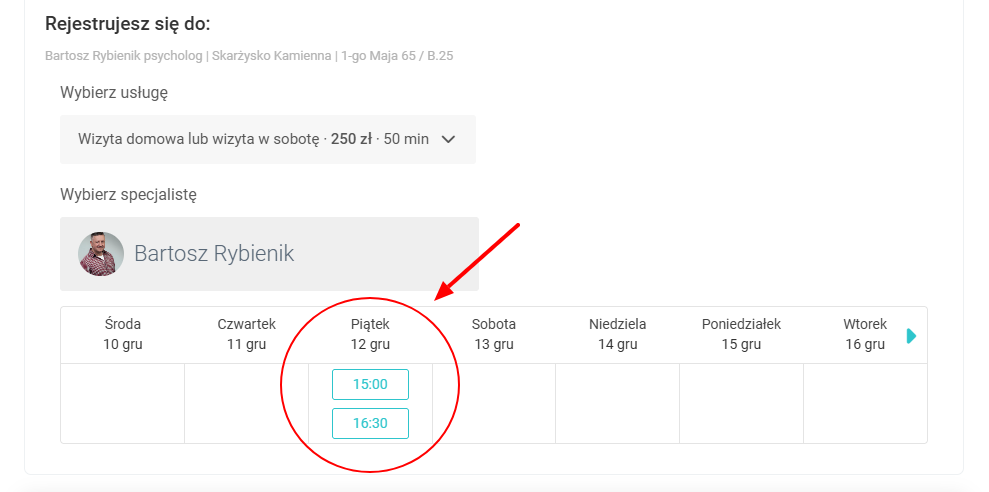The image size is (989, 492).
Task: Click the empty slot cell under Sobota
Action: [x=494, y=403]
